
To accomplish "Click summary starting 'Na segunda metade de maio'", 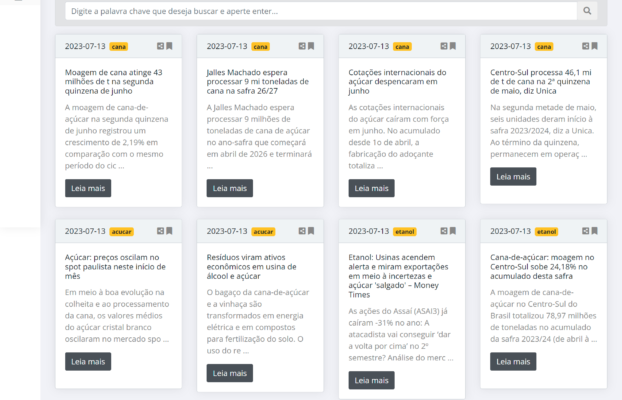I will 543,131.
